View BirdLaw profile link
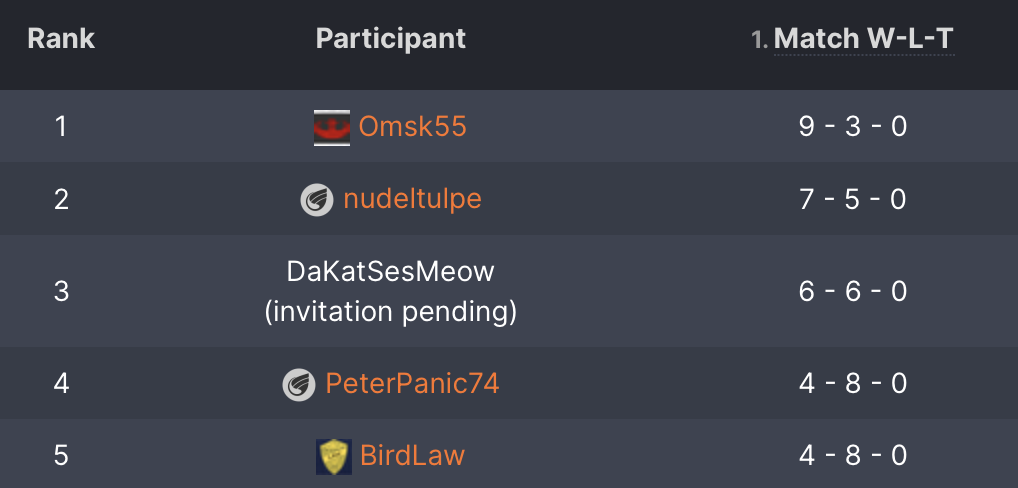The width and height of the screenshot is (1018, 488). [412, 456]
